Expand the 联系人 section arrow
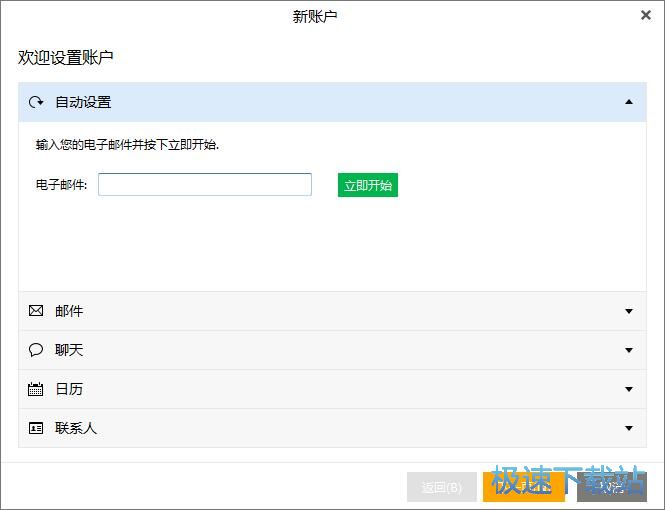This screenshot has height=510, width=665. (628, 428)
